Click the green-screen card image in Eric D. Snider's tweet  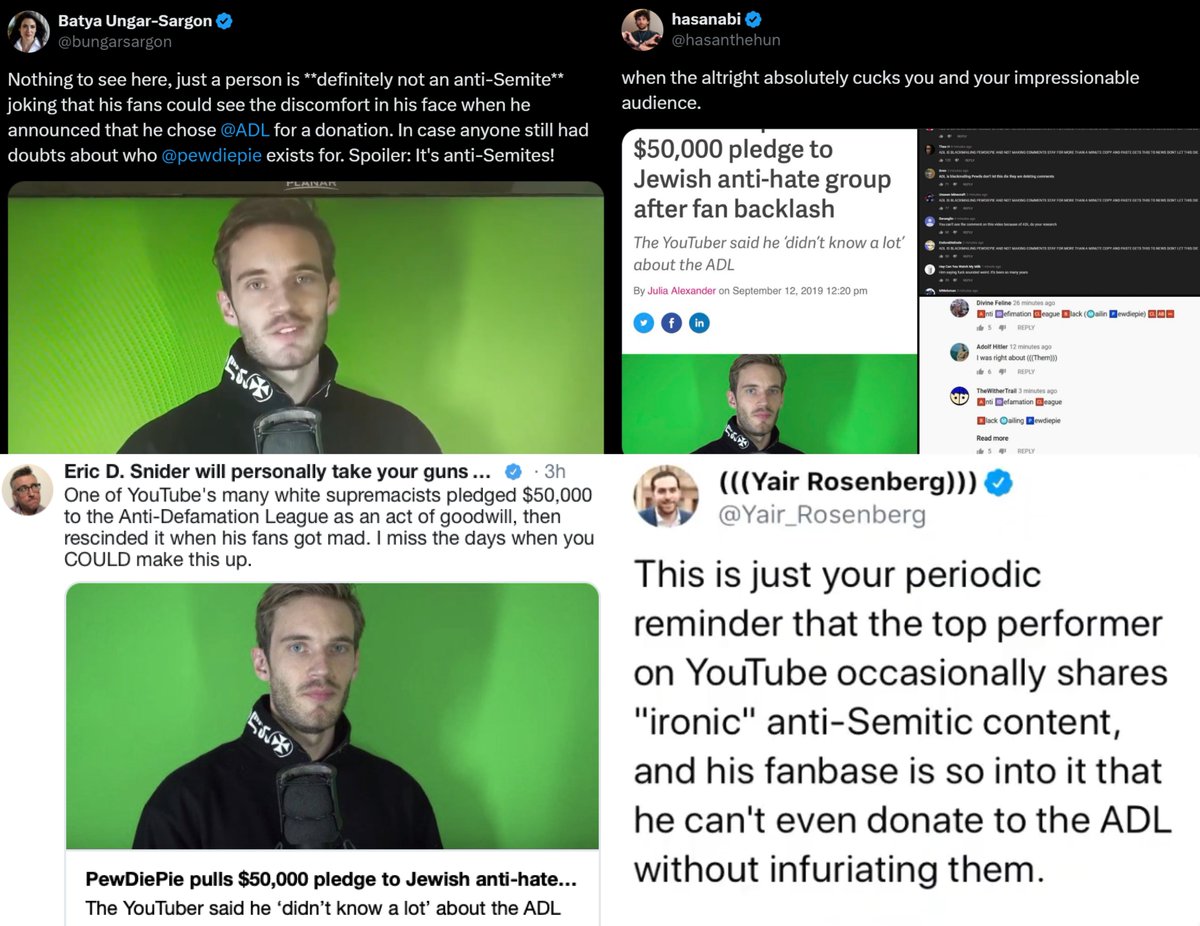332,716
